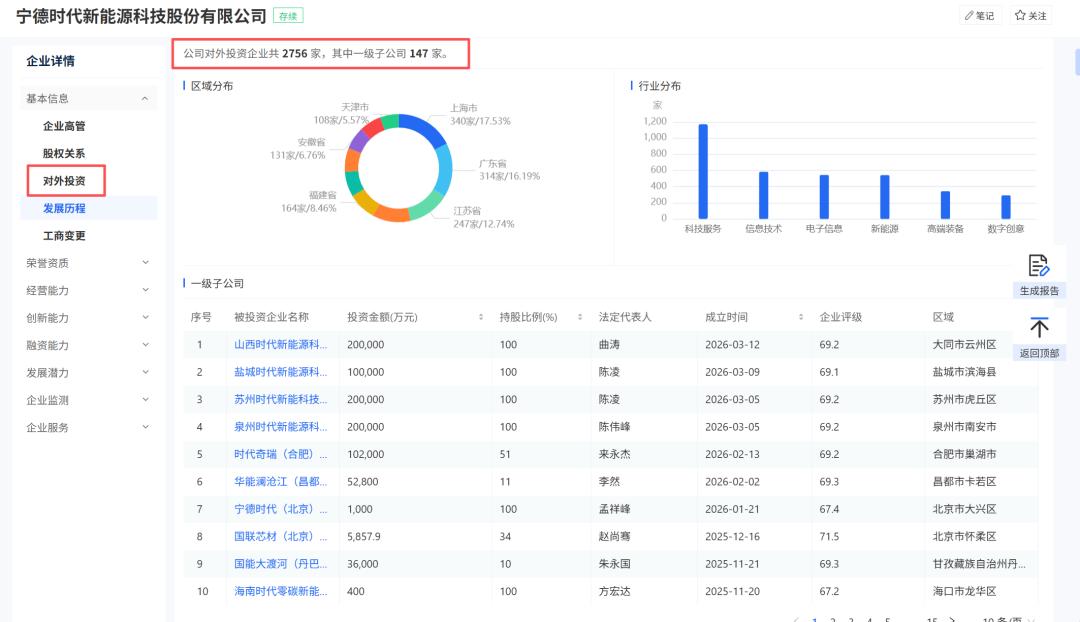Open 股权关系 in the sidebar
Image resolution: width=1080 pixels, height=622 pixels.
coord(64,154)
